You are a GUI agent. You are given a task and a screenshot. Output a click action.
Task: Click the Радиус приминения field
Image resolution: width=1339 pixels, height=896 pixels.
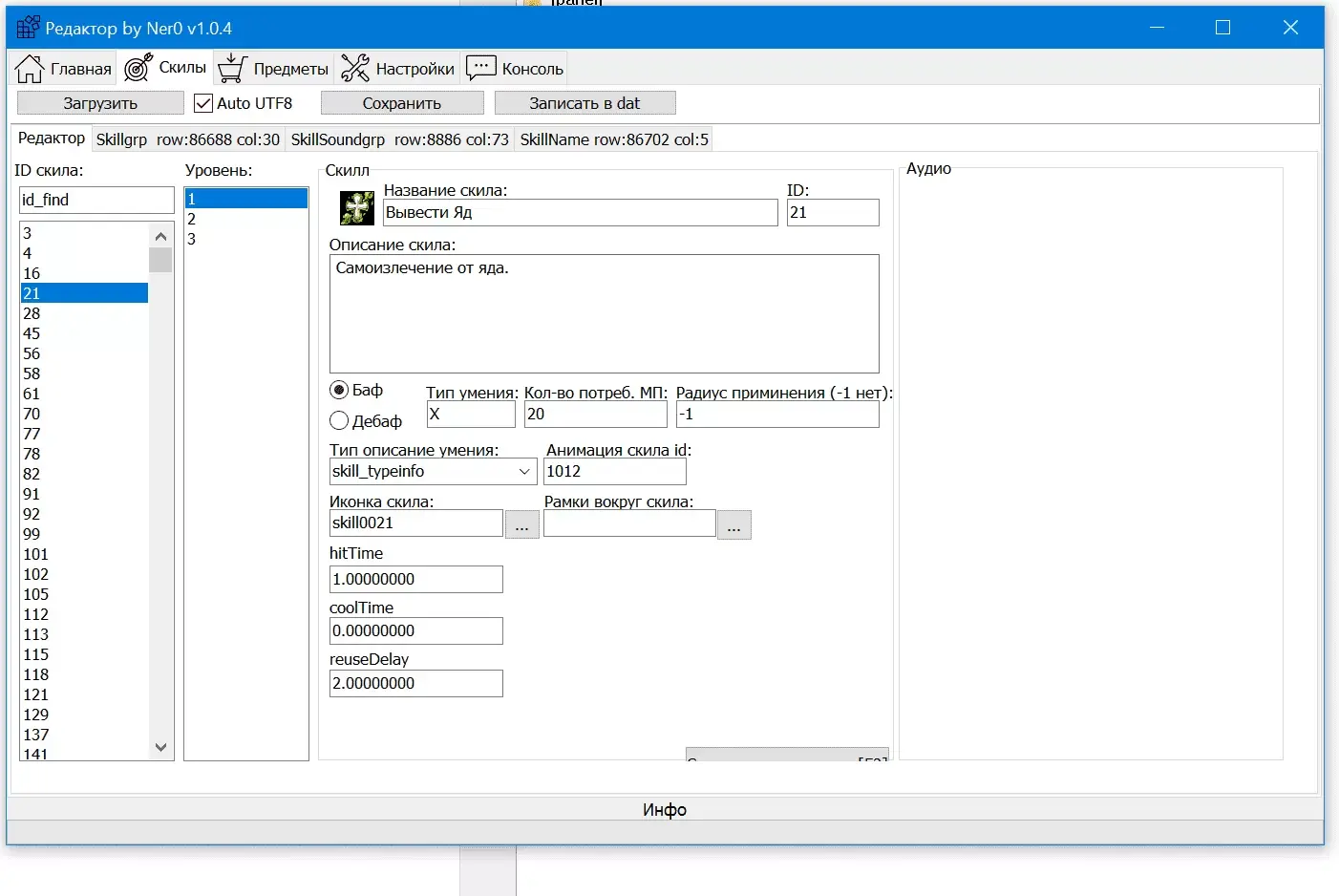pyautogui.click(x=777, y=414)
